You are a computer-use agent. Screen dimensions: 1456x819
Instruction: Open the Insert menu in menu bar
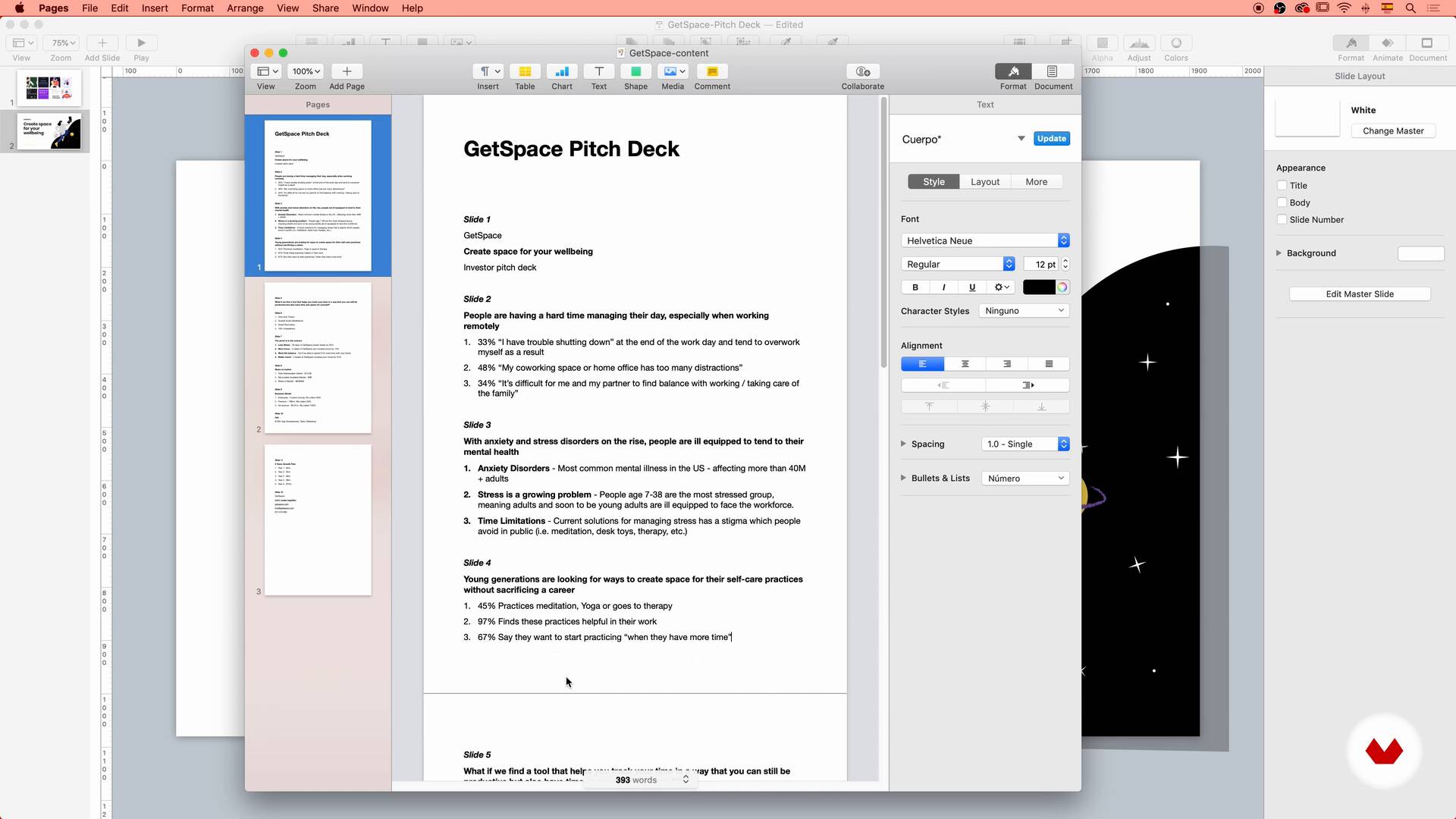pos(155,8)
